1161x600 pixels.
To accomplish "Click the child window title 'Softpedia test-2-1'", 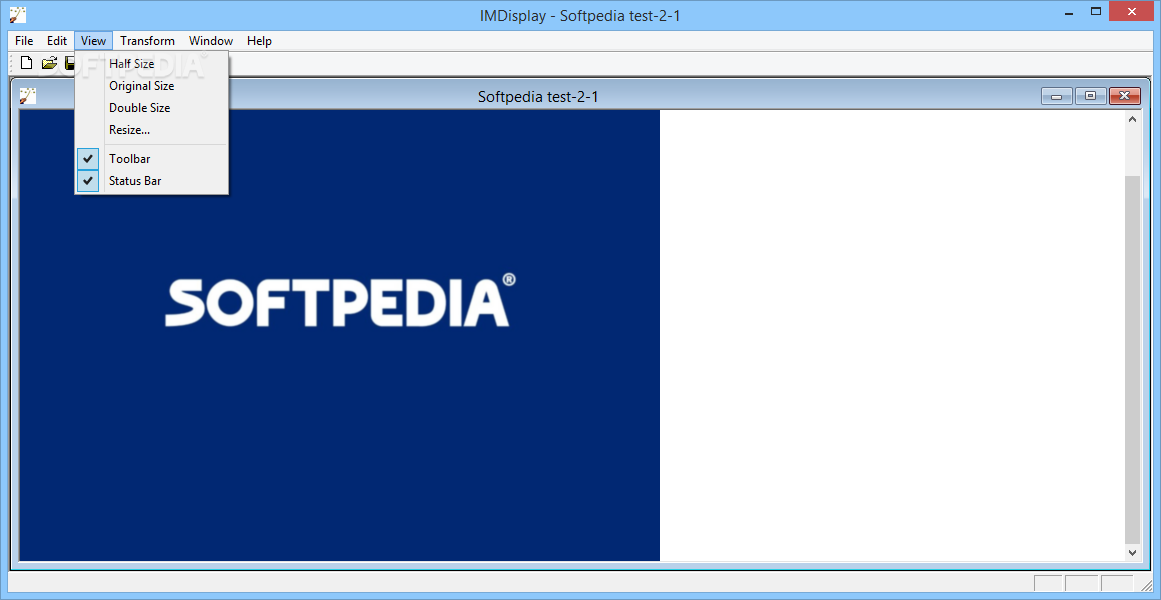I will click(538, 96).
